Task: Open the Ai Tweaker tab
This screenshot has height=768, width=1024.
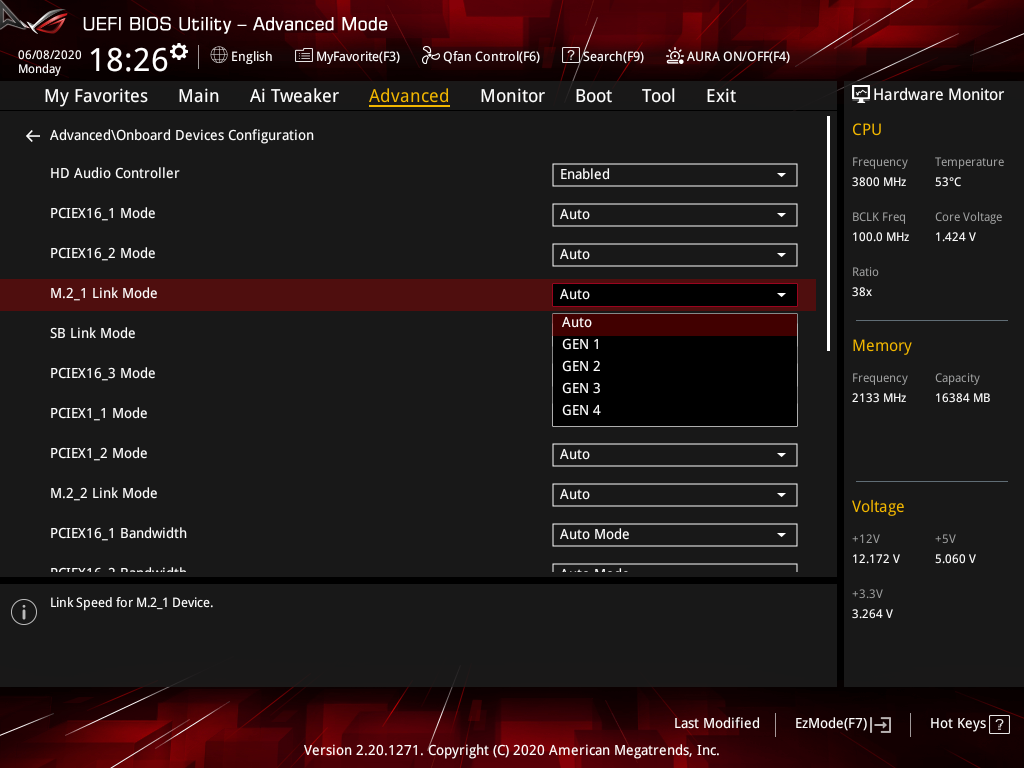Action: click(x=294, y=96)
